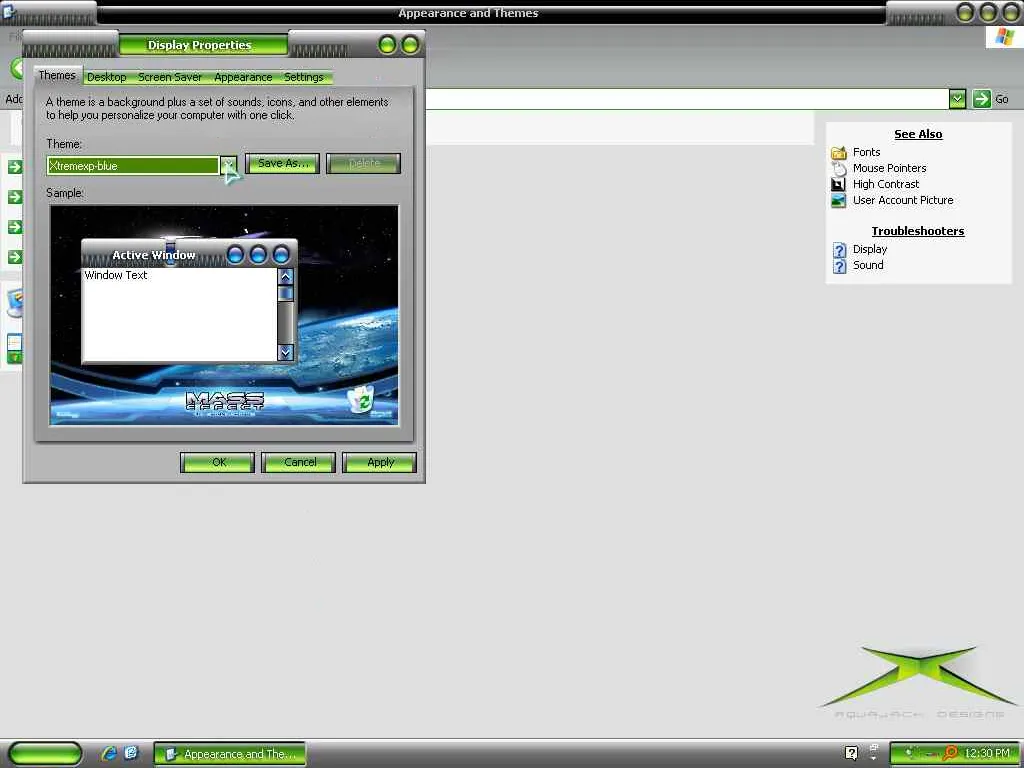Click the second green task arrow

(x=14, y=197)
